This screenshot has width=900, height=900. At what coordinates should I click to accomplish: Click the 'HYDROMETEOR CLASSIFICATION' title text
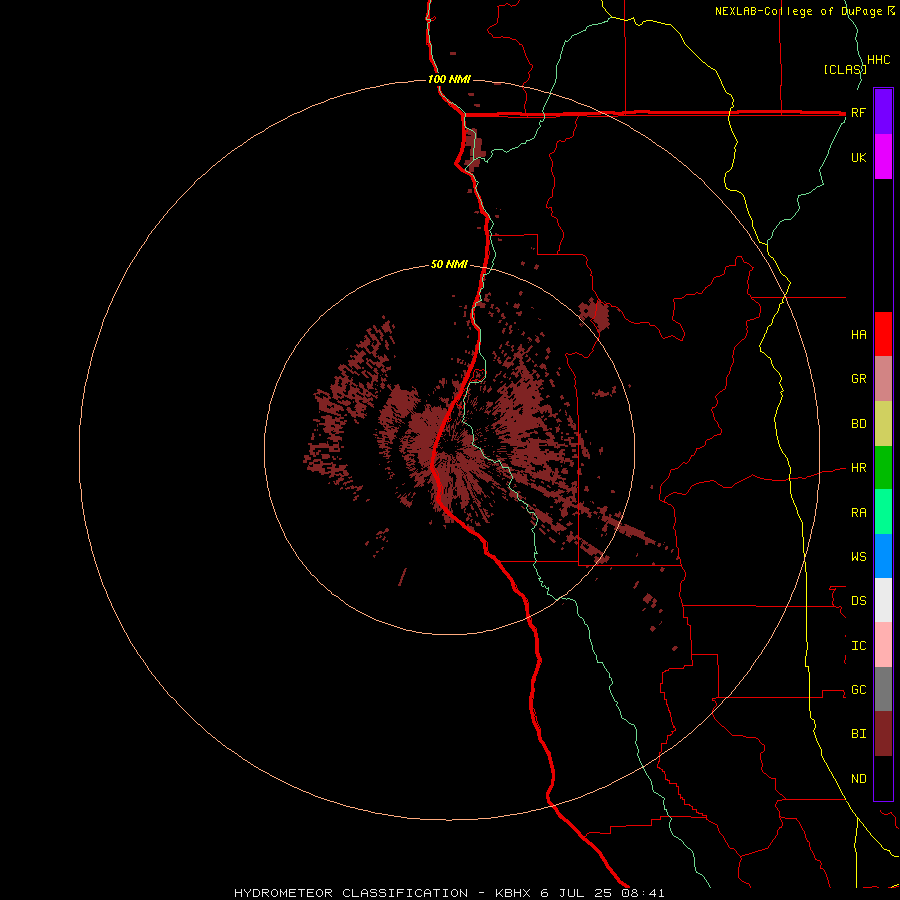351,893
